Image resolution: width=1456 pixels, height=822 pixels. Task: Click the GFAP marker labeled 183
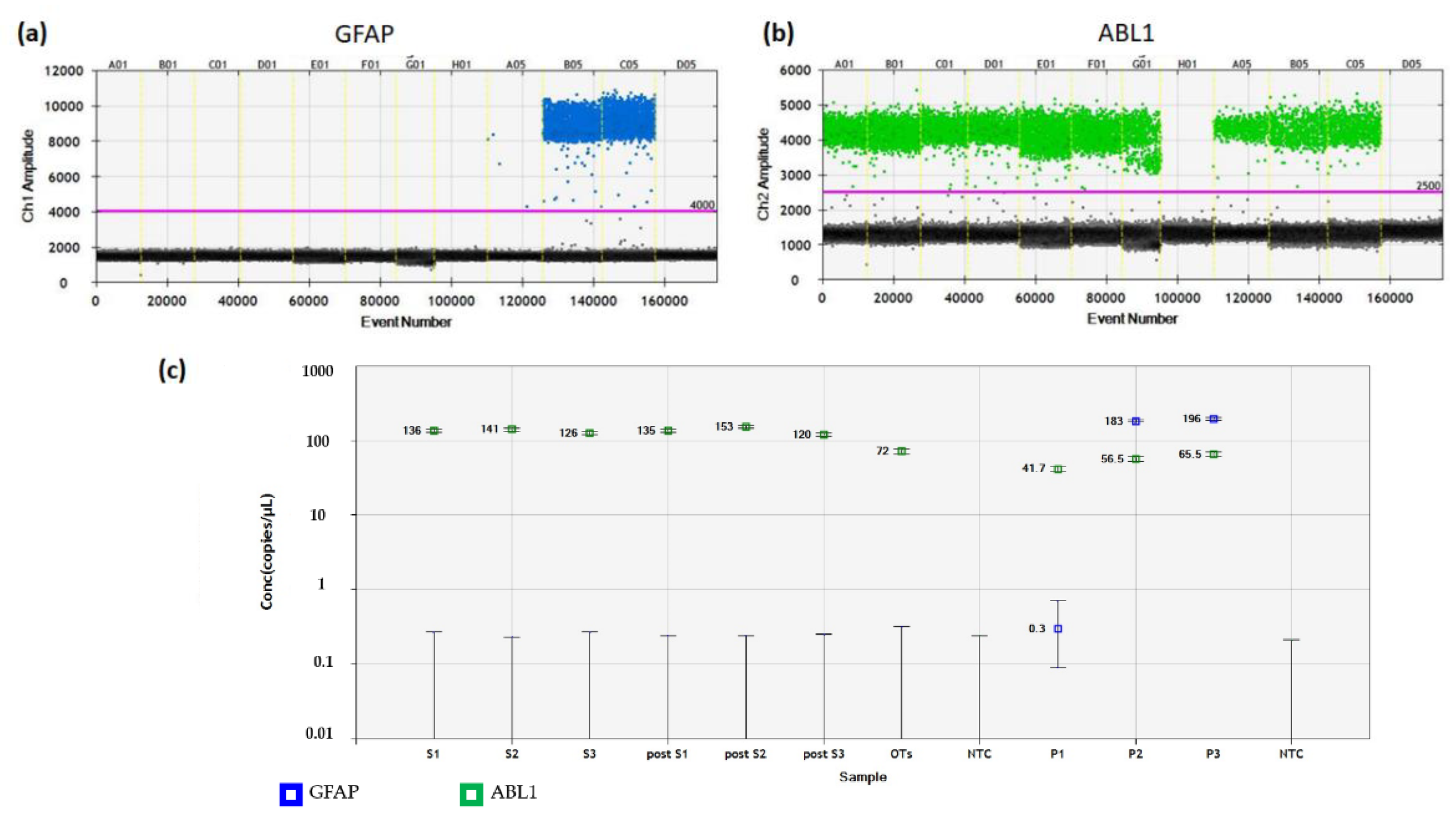pyautogui.click(x=1135, y=421)
